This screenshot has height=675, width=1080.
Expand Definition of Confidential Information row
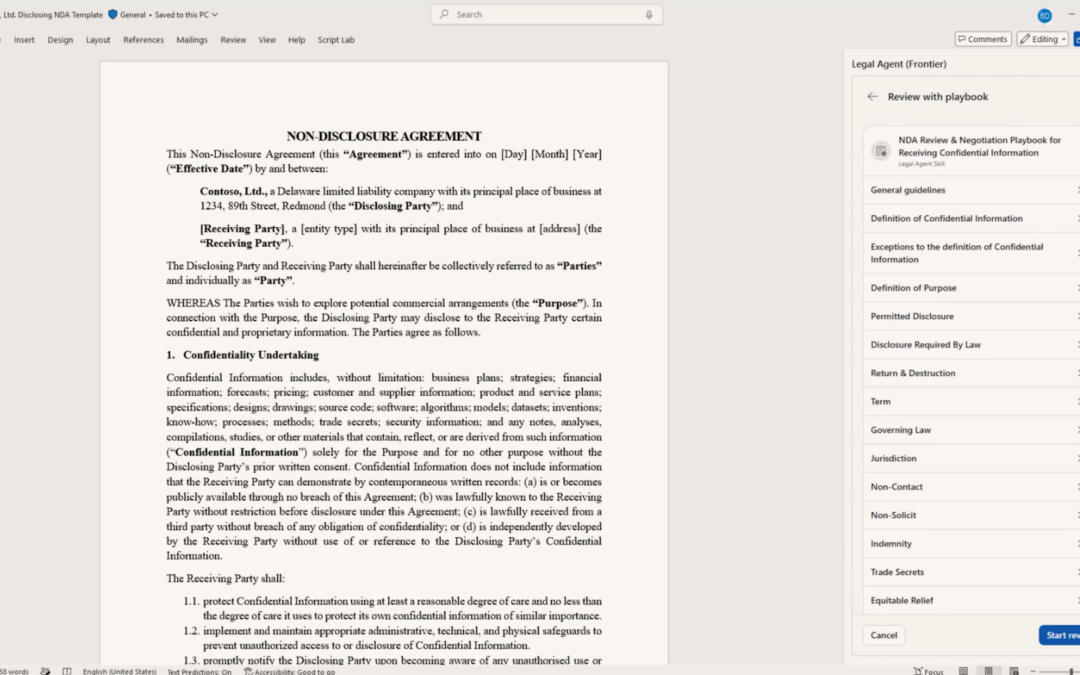click(x=971, y=218)
